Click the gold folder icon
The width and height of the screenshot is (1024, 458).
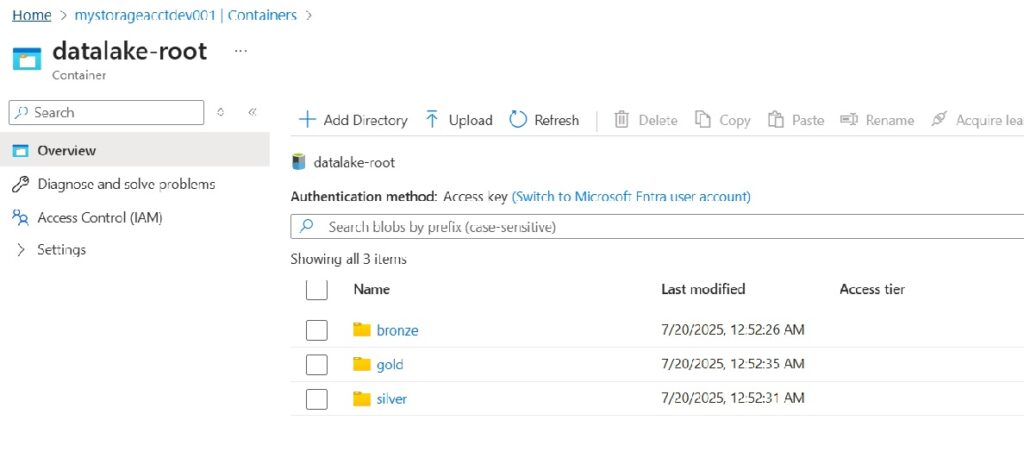coord(362,364)
